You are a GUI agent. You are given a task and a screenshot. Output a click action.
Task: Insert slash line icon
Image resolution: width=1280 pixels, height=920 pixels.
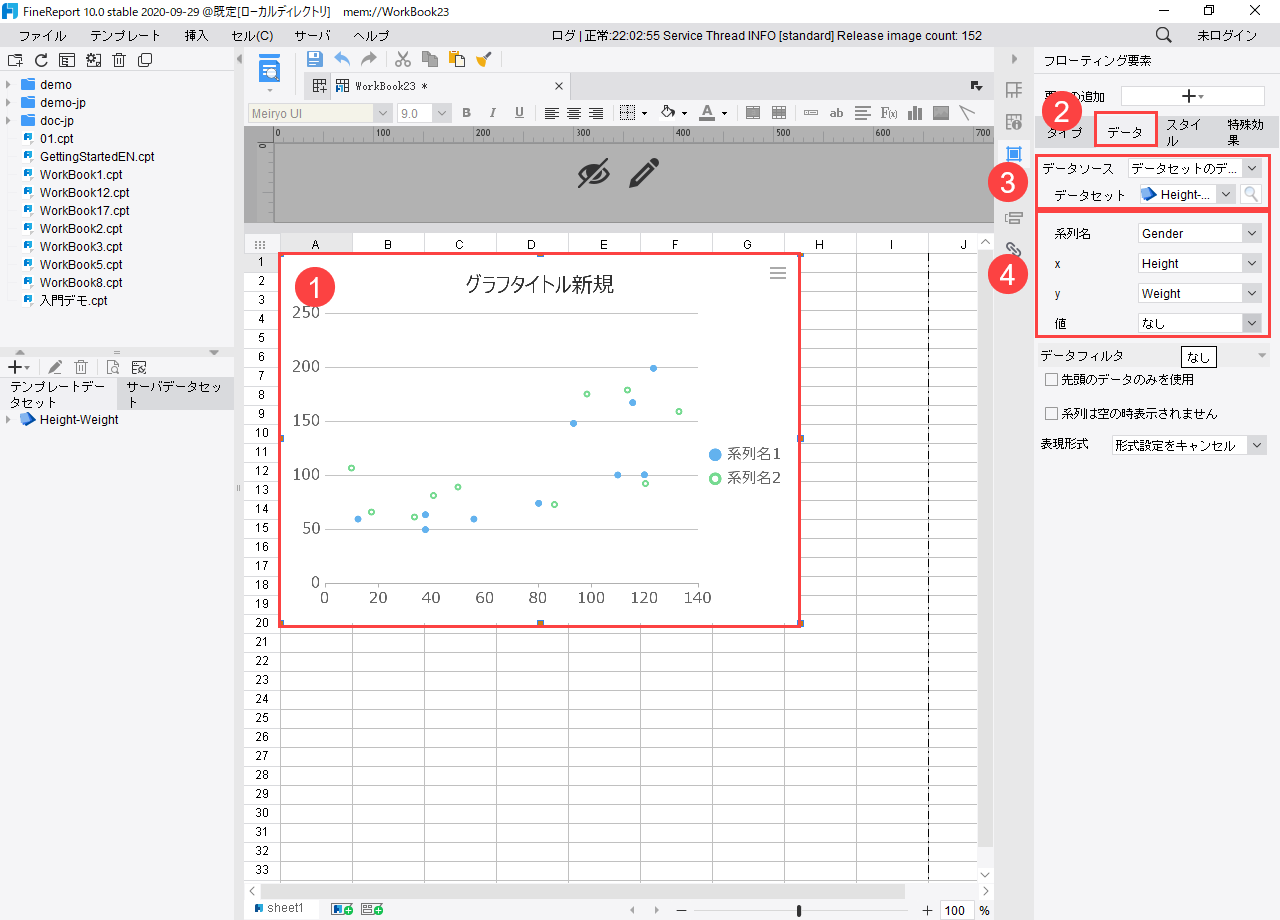tap(967, 113)
